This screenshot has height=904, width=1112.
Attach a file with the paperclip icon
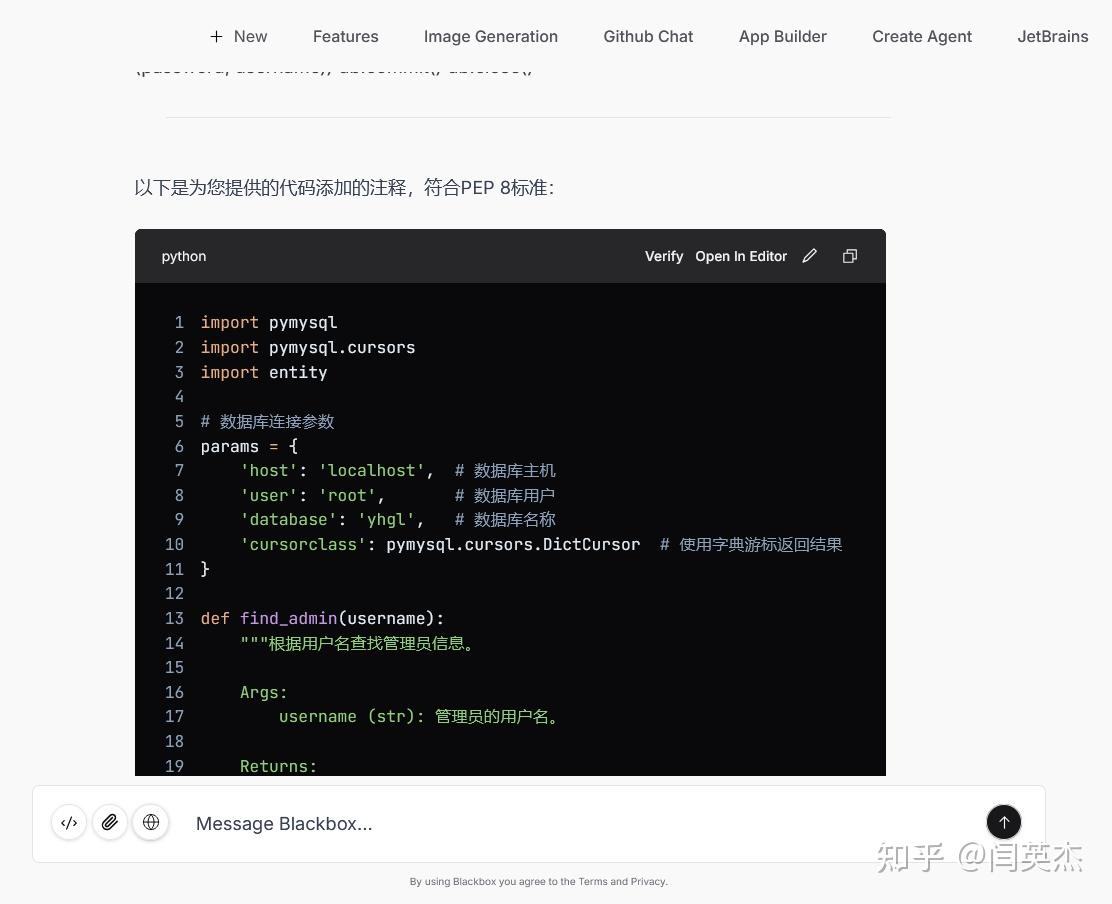[x=110, y=822]
